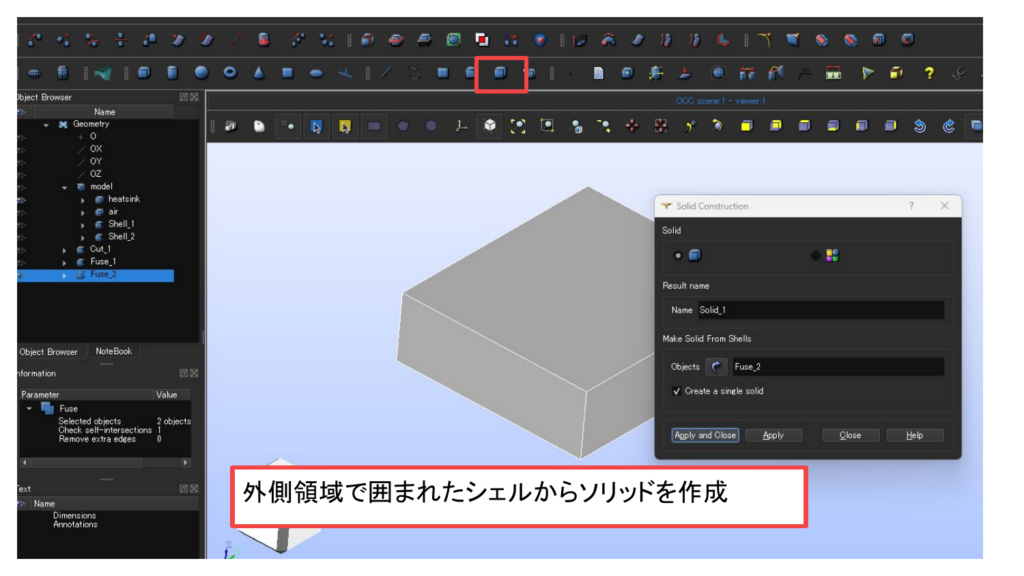Click the yellow question mark help icon

coord(928,73)
